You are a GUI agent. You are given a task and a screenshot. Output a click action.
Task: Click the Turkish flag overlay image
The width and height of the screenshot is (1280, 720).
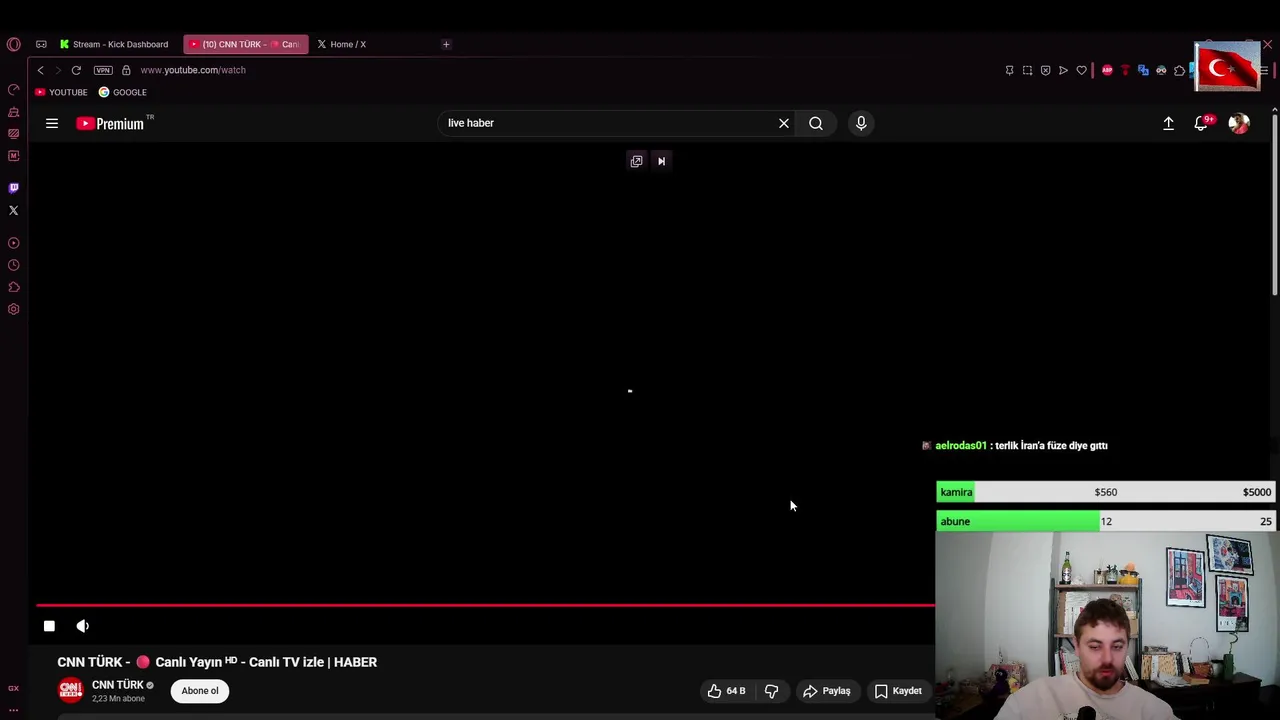point(1227,67)
